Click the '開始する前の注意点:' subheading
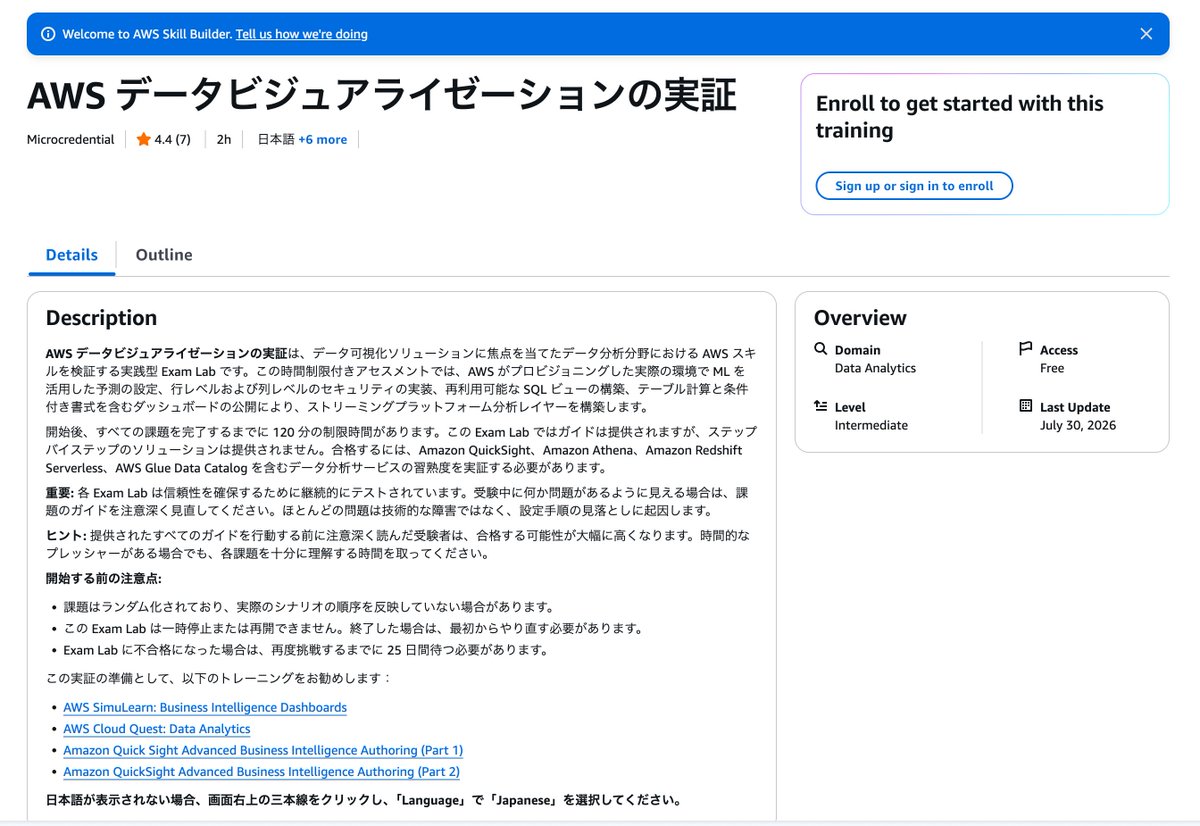Screen dimensions: 1200x826 pyautogui.click(x=104, y=578)
